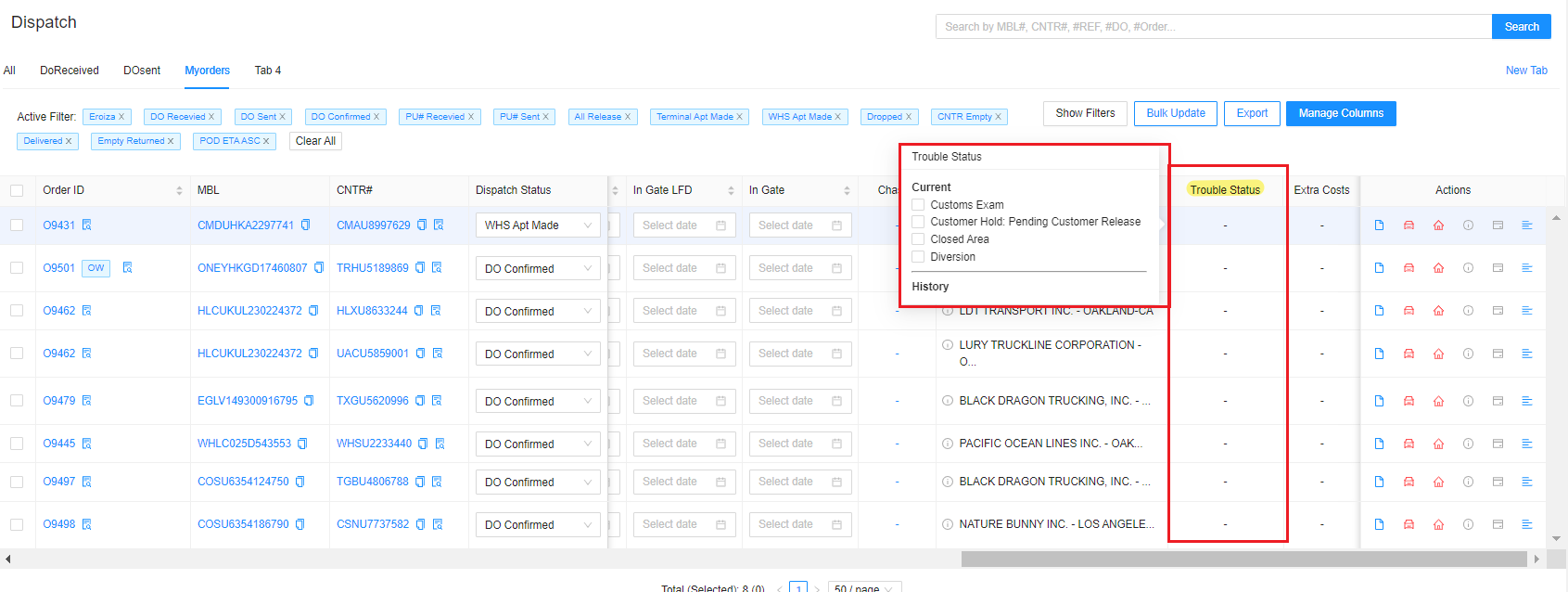This screenshot has width=1568, height=592.
Task: Select the row checkbox for order O9431
Action: click(17, 225)
